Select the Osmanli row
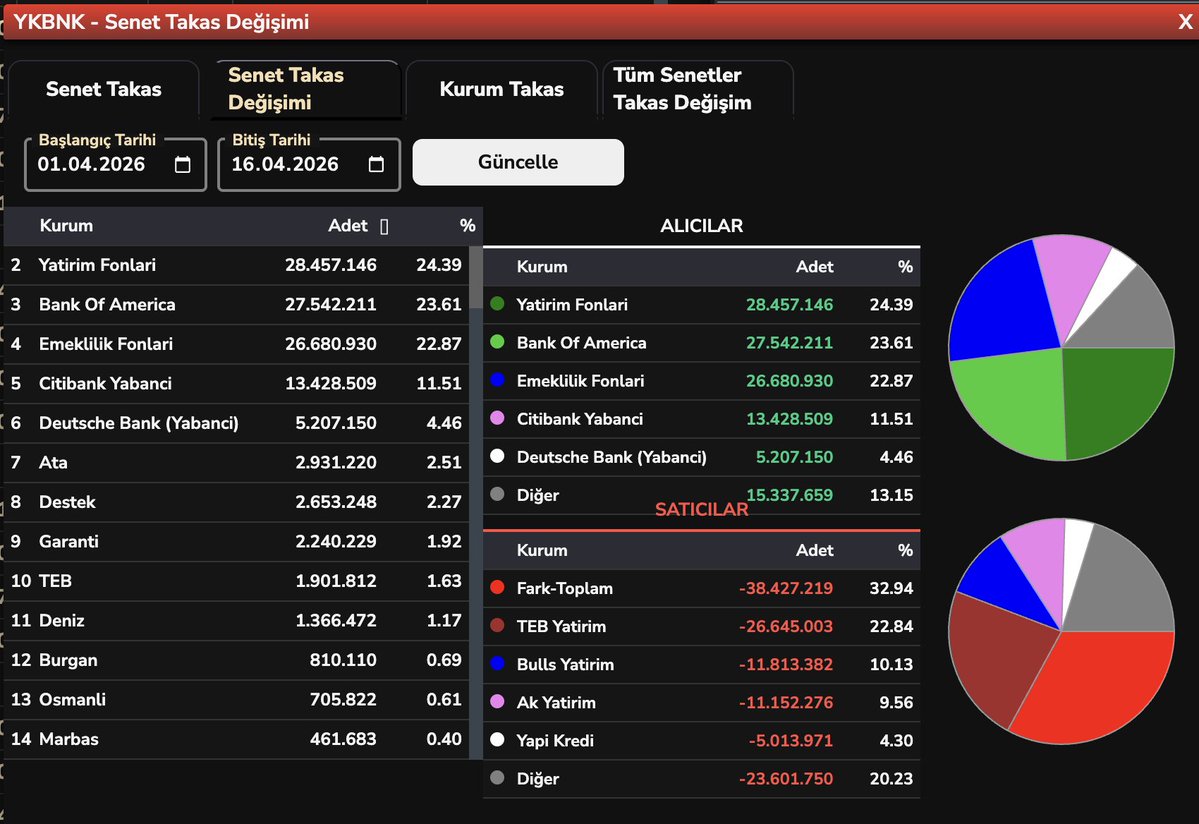 (236, 699)
